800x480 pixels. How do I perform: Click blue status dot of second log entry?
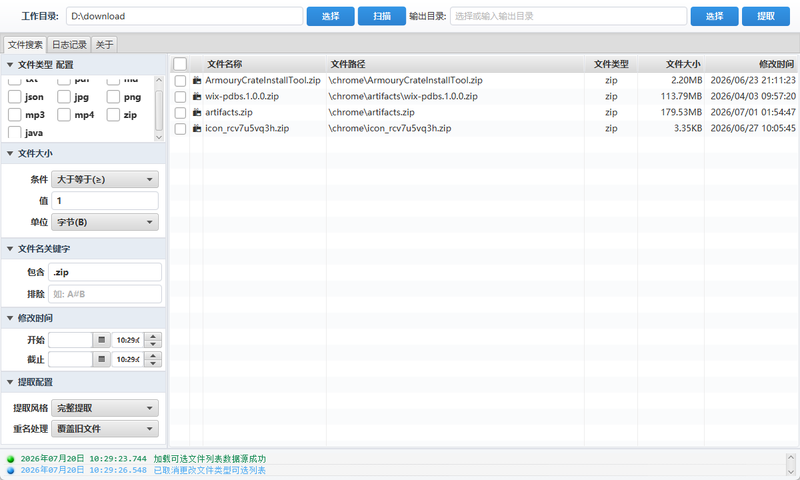tap(10, 470)
